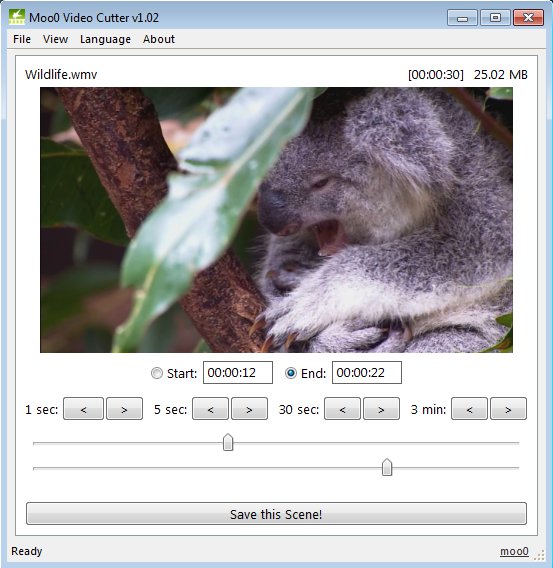
Task: Skip back 3 minutes
Action: point(469,409)
